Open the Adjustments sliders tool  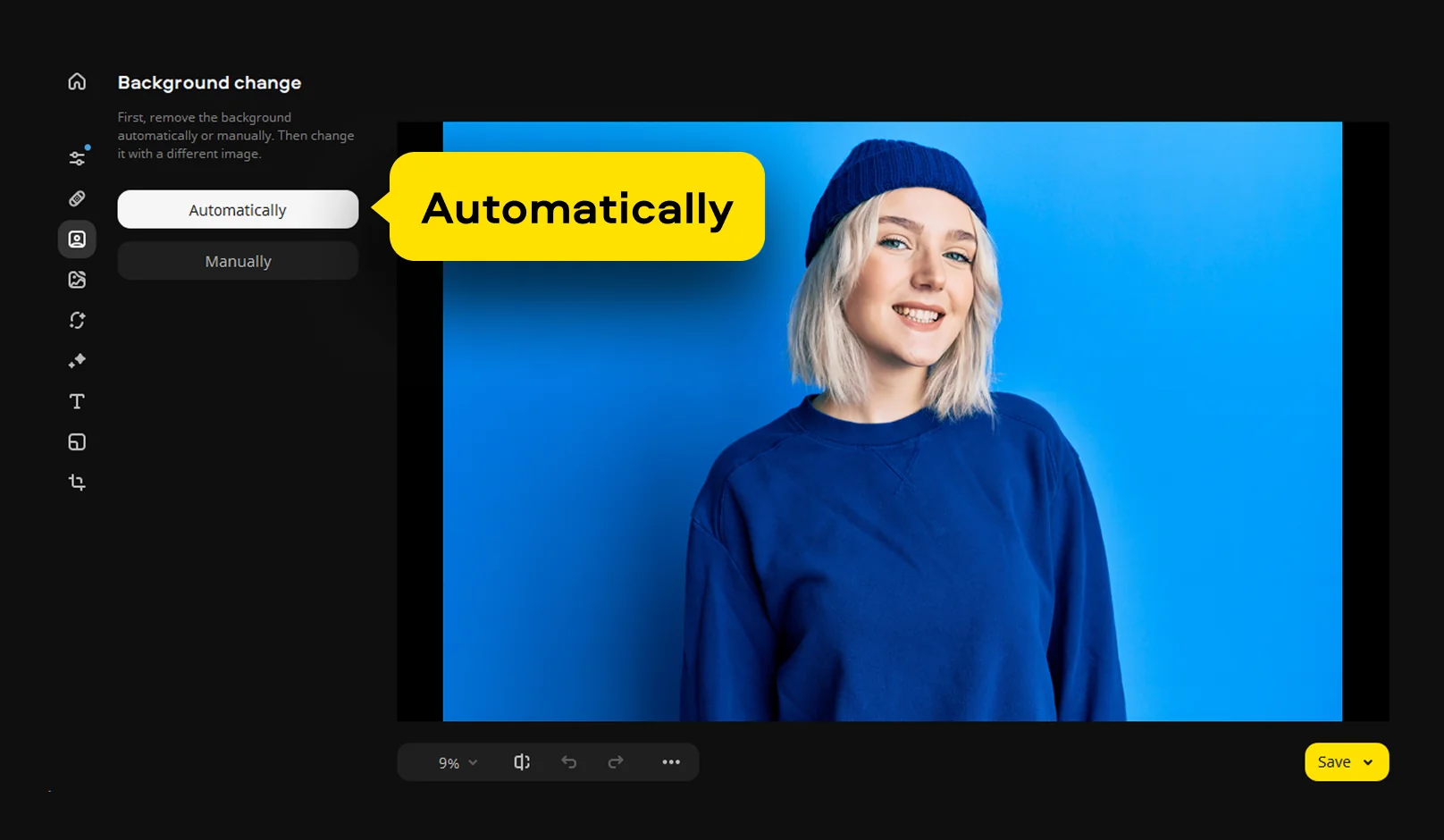coord(77,158)
